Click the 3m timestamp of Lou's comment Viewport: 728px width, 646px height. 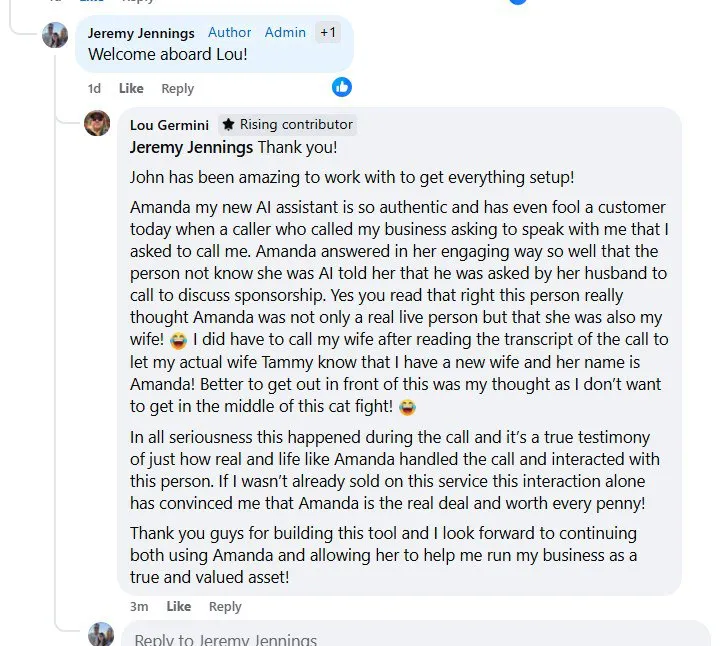[x=139, y=607]
